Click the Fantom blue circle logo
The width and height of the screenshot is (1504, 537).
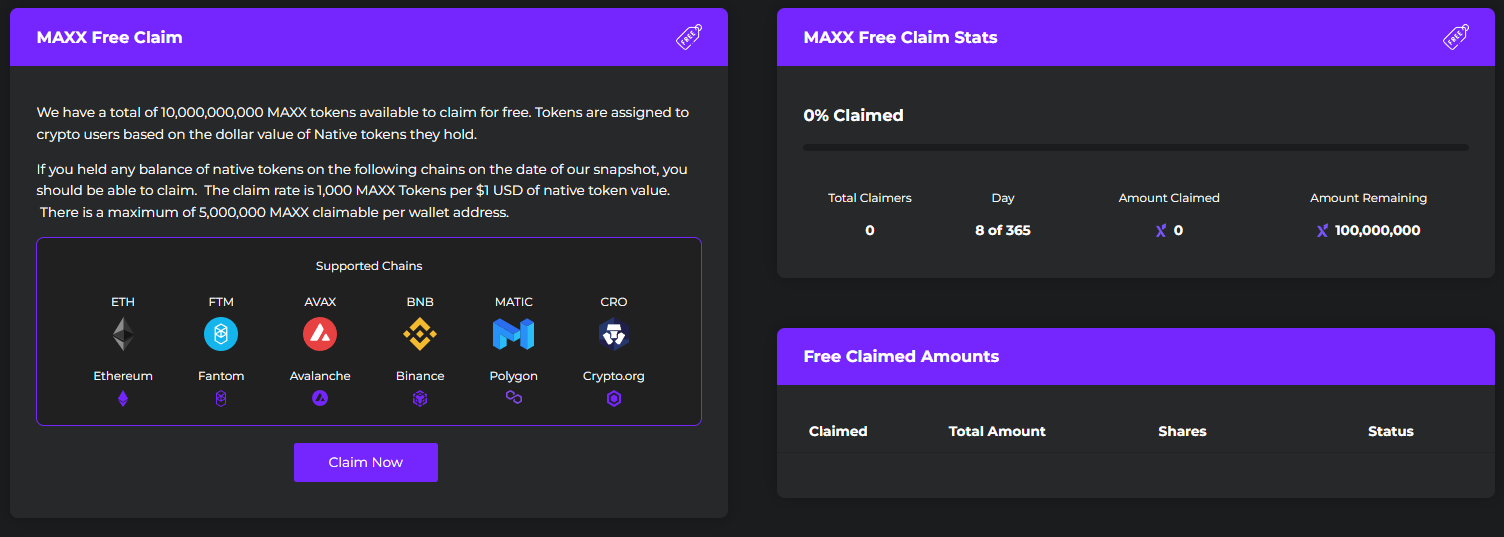pos(221,334)
